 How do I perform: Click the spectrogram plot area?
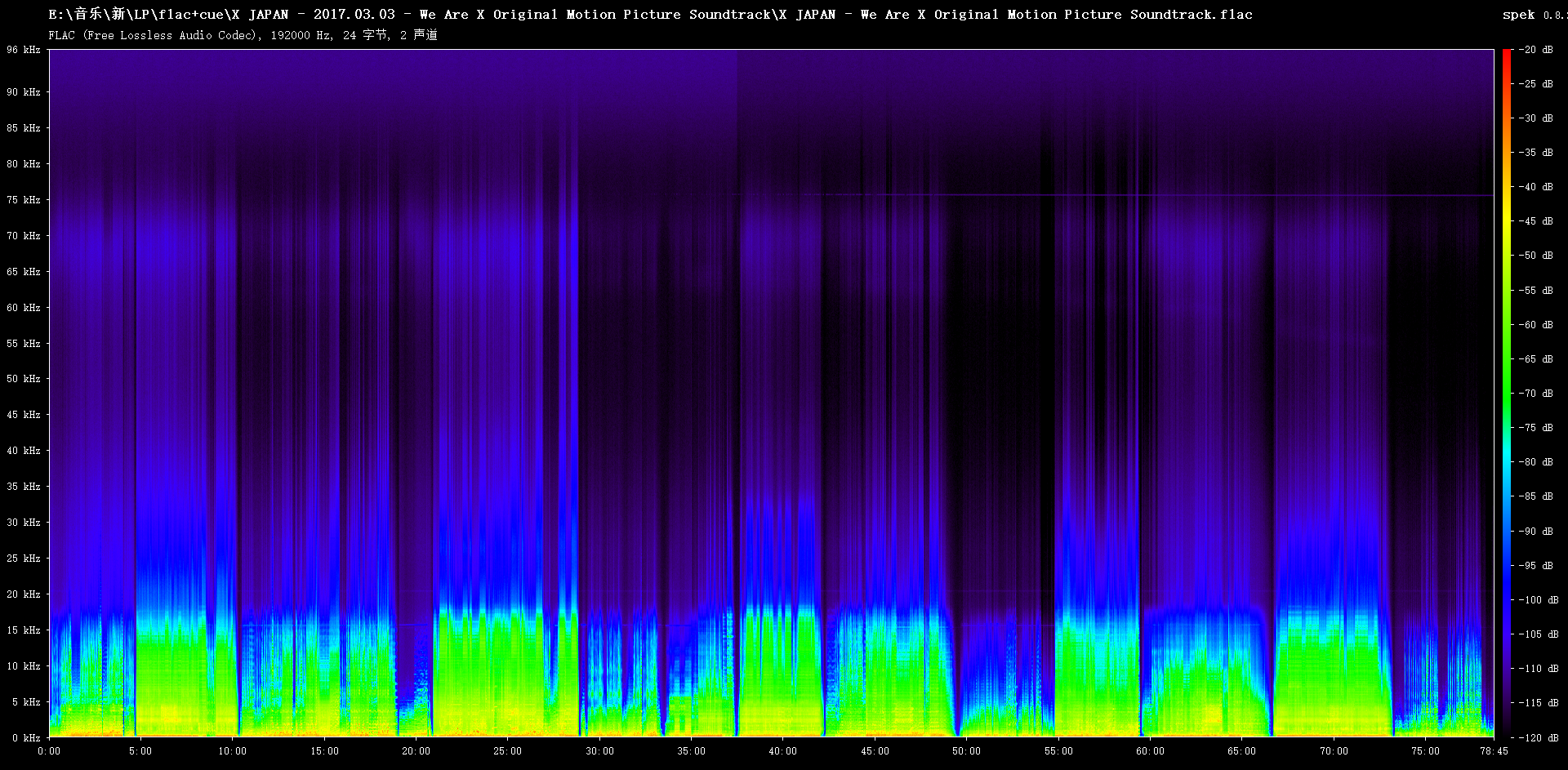click(x=771, y=394)
